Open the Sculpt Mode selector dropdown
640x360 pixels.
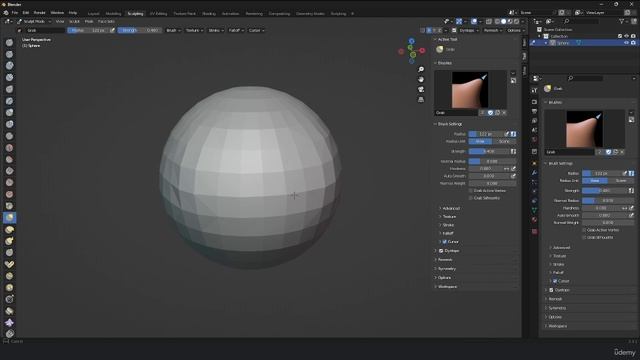(34, 21)
